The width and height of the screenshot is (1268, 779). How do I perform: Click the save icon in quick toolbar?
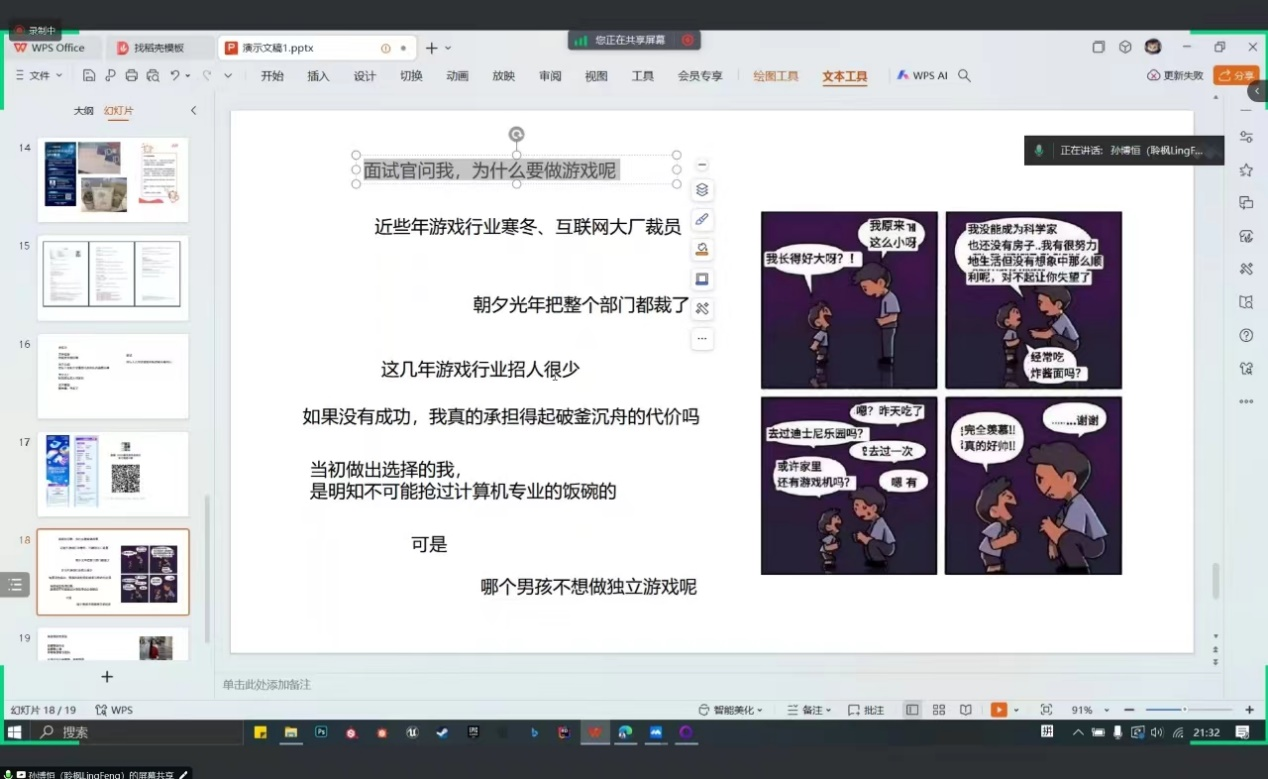click(x=89, y=76)
